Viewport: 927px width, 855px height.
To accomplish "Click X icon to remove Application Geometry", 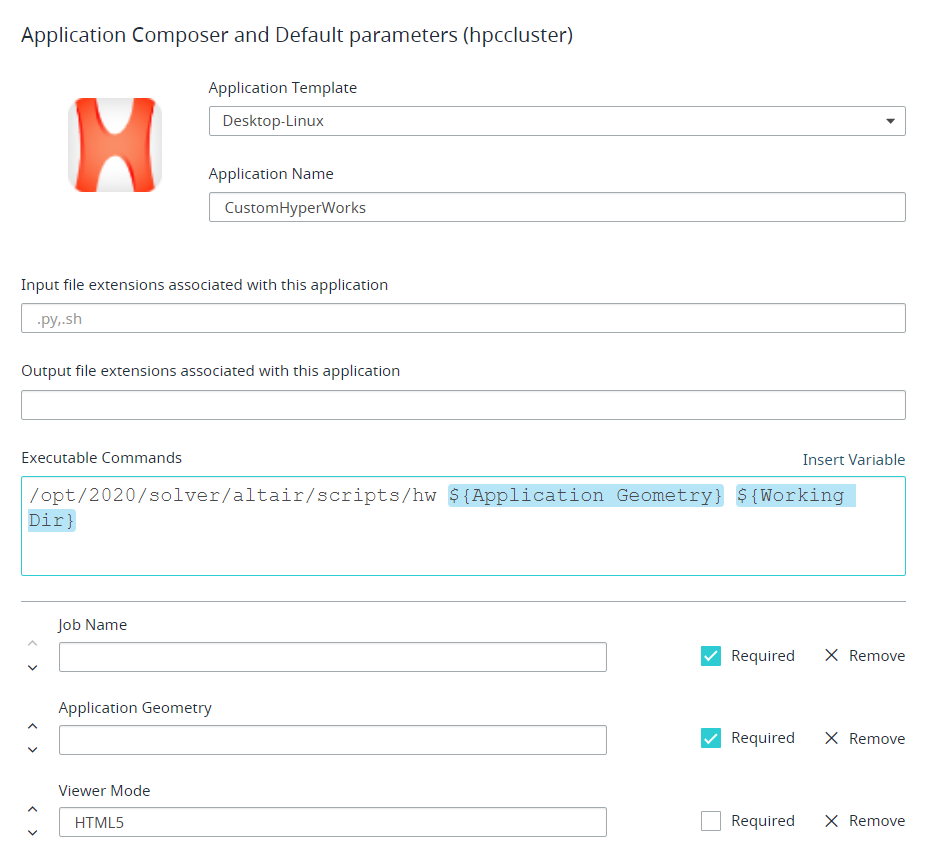I will (831, 738).
